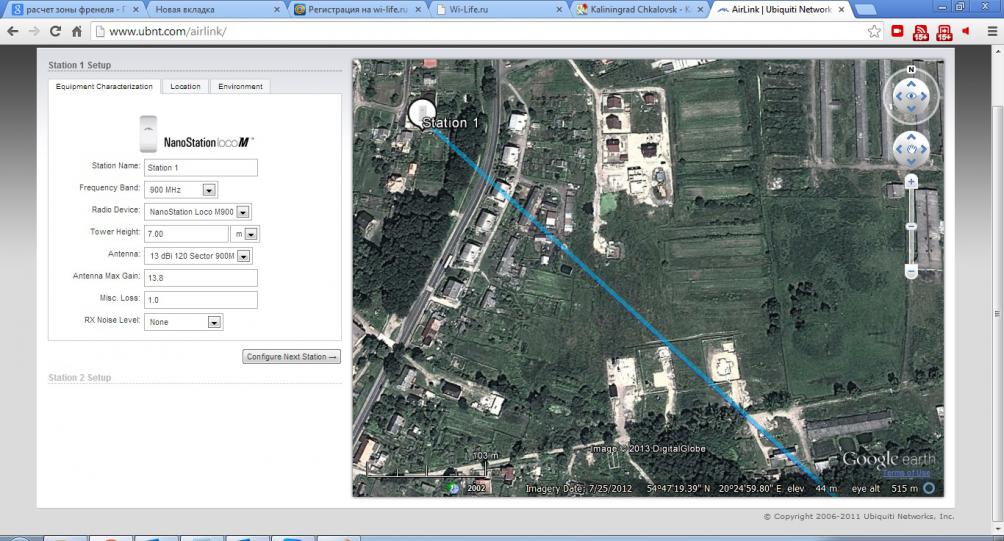Click the browser Back arrow
Image resolution: width=1004 pixels, height=541 pixels.
pyautogui.click(x=12, y=31)
